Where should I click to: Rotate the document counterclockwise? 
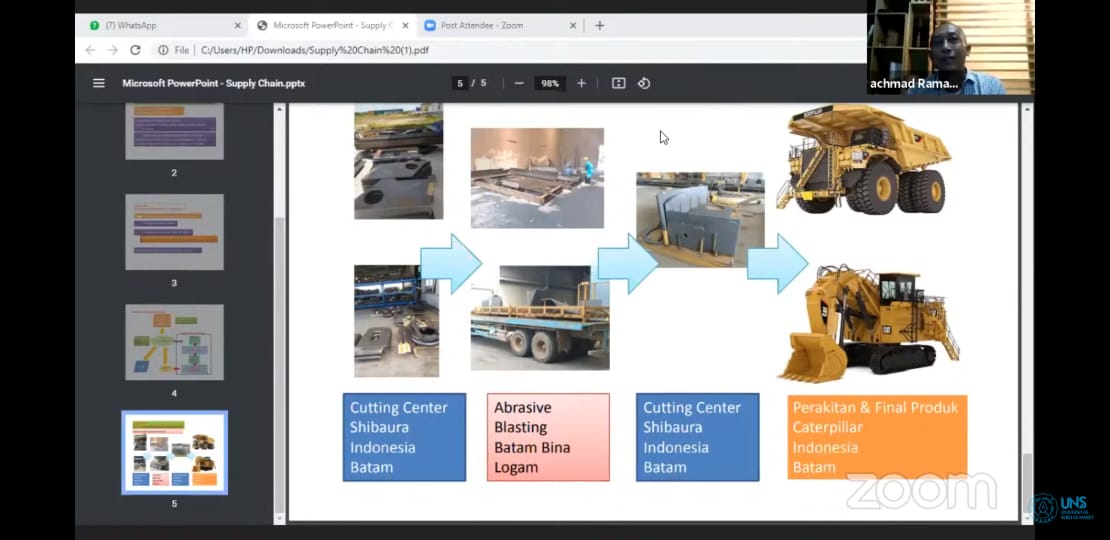pos(643,83)
